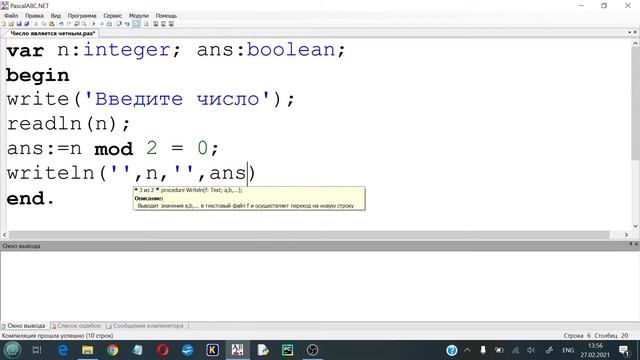Viewport: 640px width, 360px height.
Task: Click the 'readln(n);' code line
Action: (68, 124)
